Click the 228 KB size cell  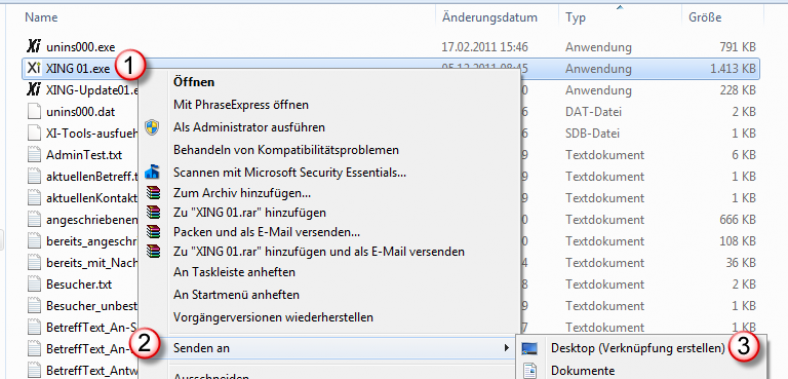[x=738, y=90]
